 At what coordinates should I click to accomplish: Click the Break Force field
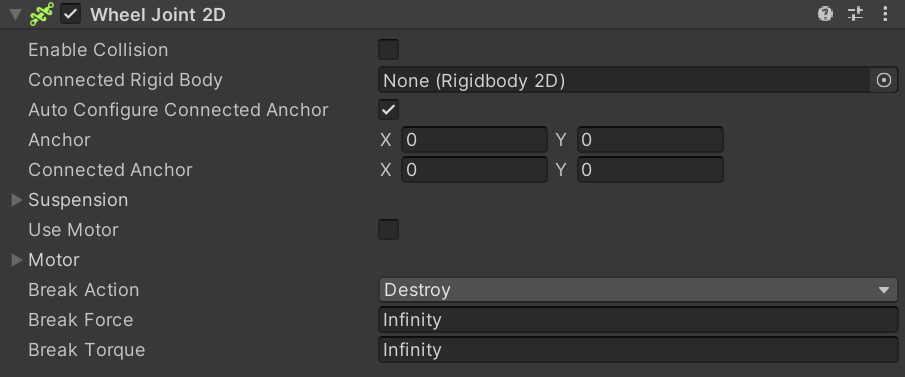(638, 320)
